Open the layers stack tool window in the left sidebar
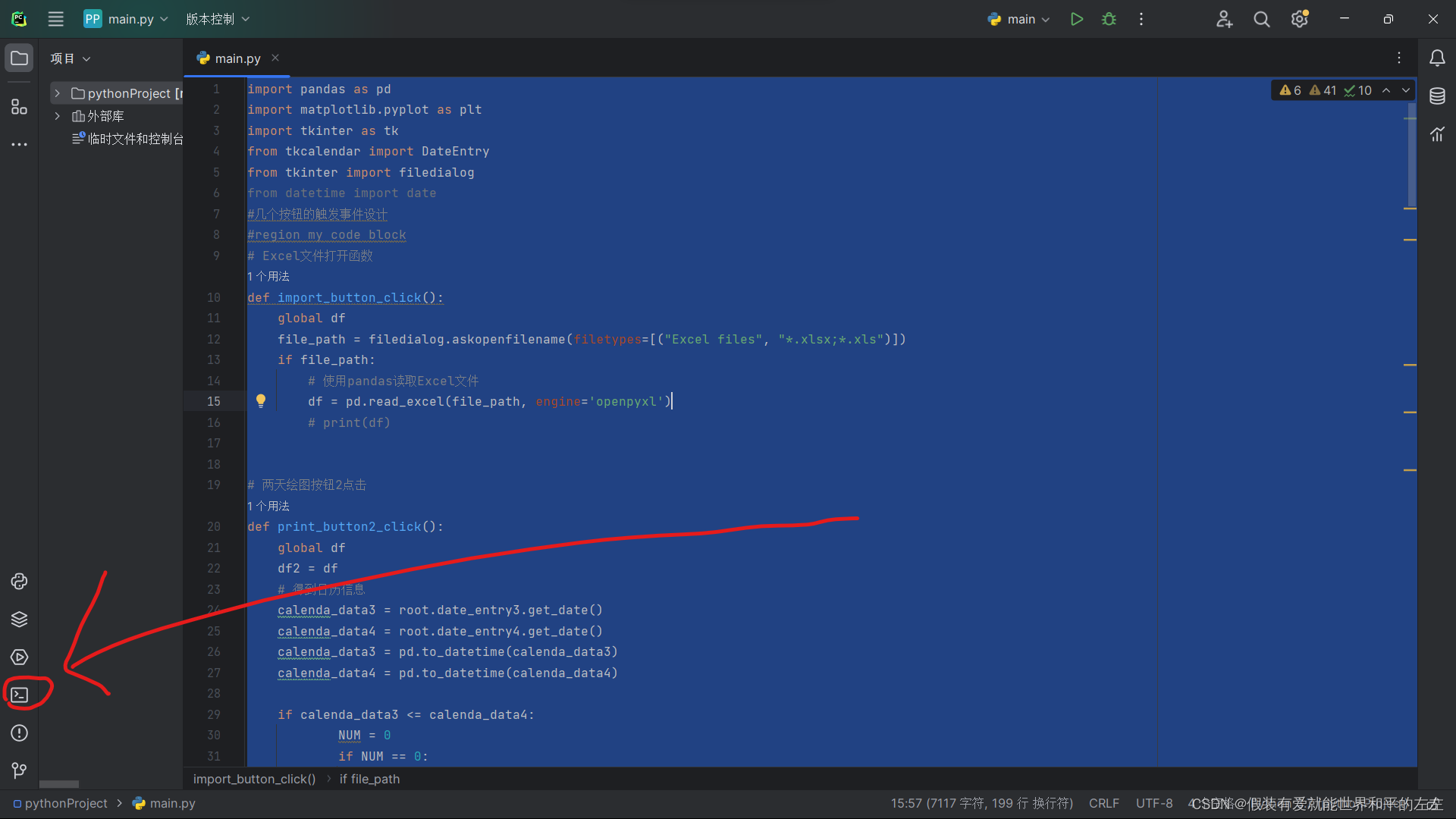The width and height of the screenshot is (1456, 819). [20, 620]
